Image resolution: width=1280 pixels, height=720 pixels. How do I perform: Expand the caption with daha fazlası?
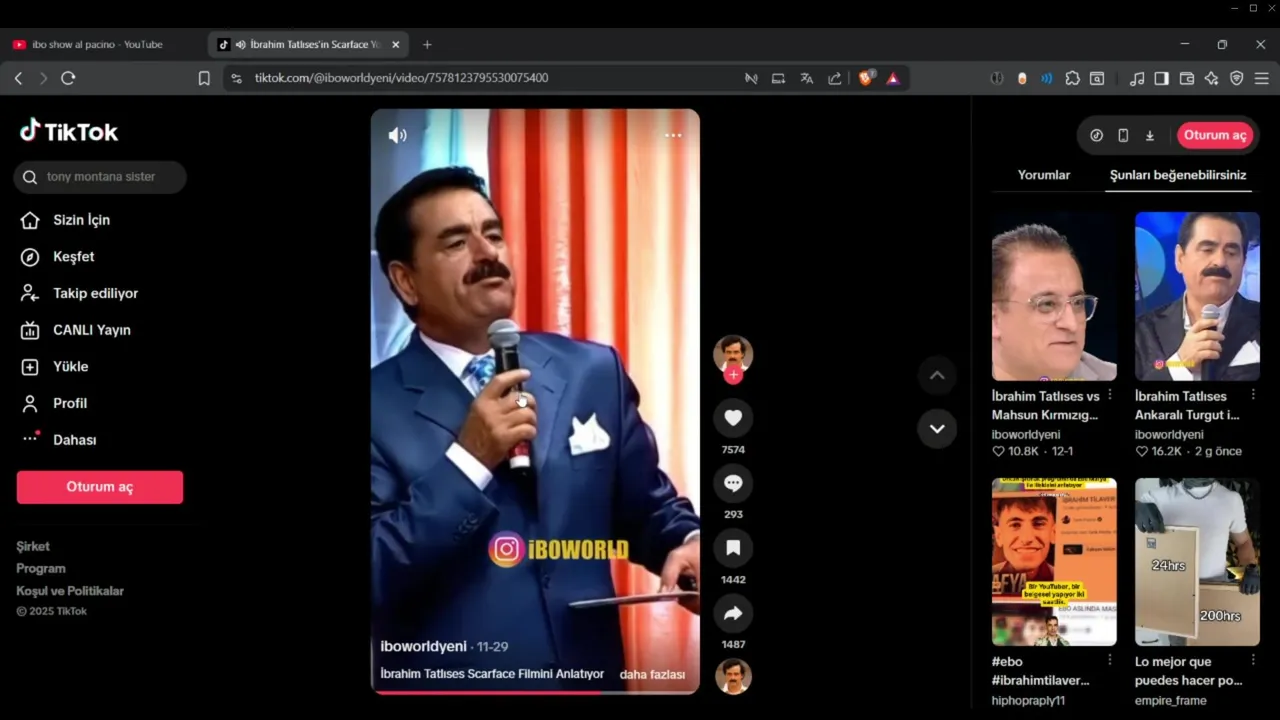652,675
